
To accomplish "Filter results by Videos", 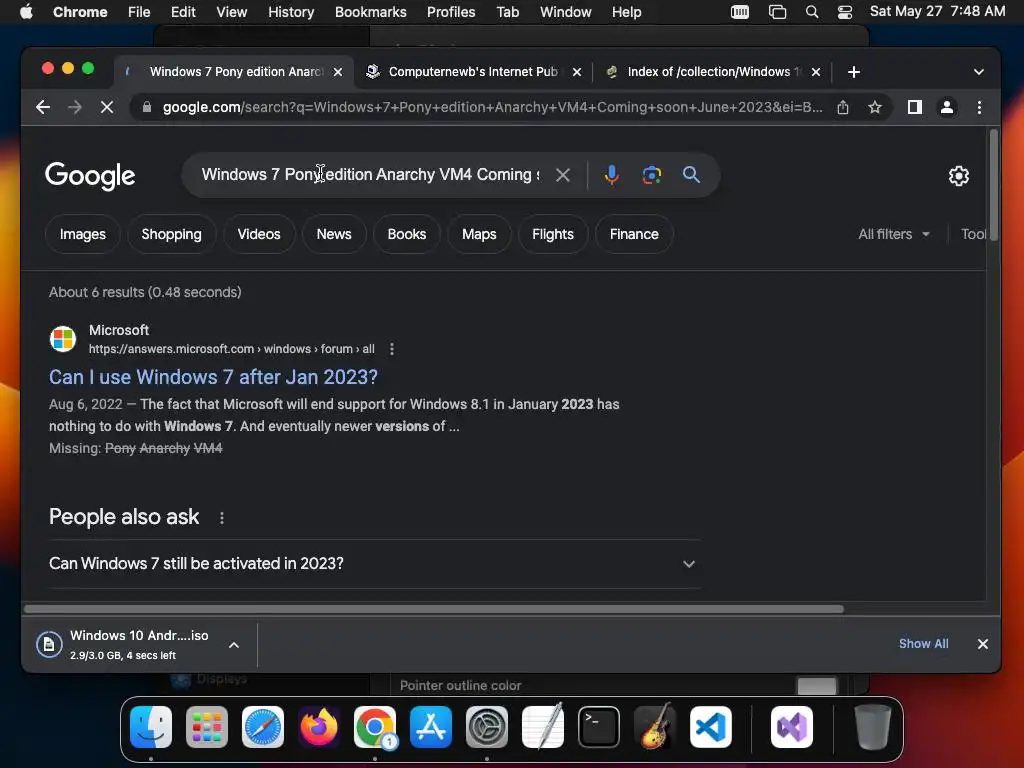I will (259, 234).
